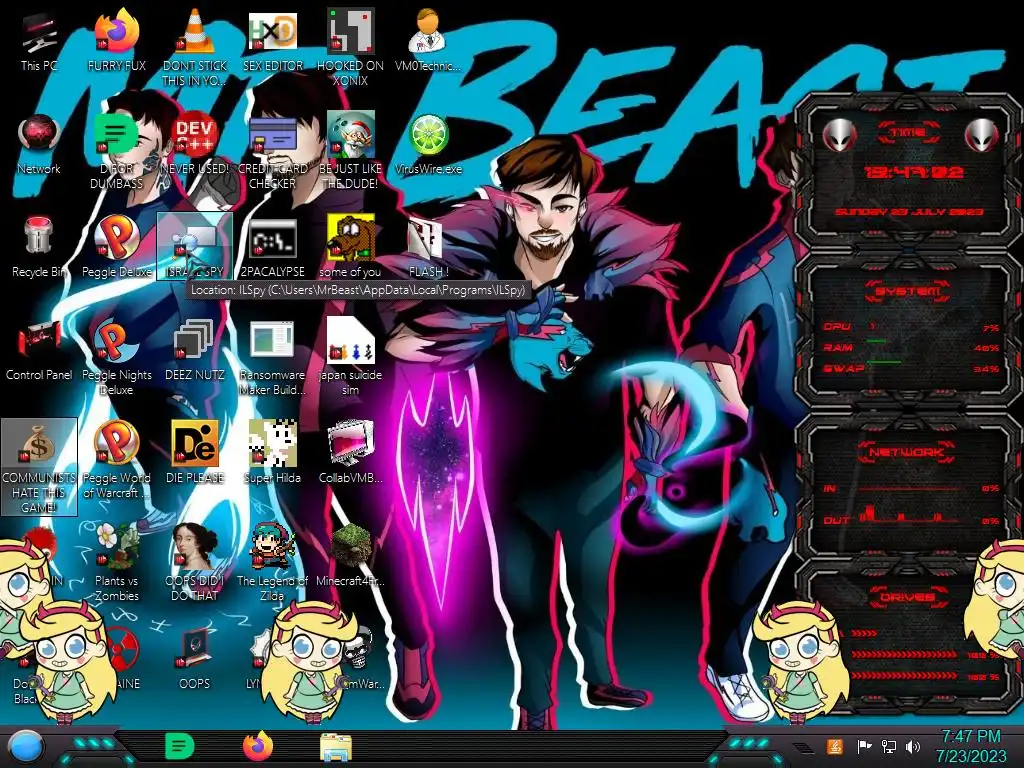
Task: Select the green chat shortcut on desktop
Action: pos(117,135)
